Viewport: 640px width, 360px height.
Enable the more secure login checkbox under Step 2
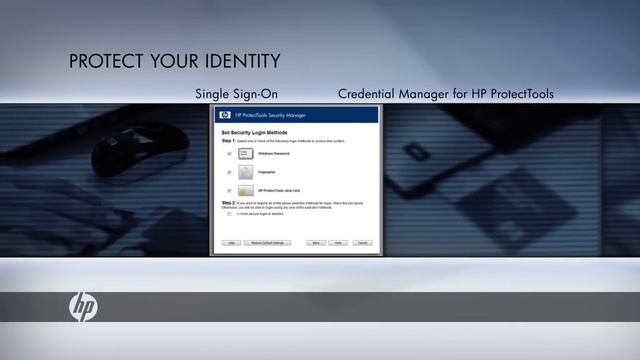pyautogui.click(x=229, y=214)
